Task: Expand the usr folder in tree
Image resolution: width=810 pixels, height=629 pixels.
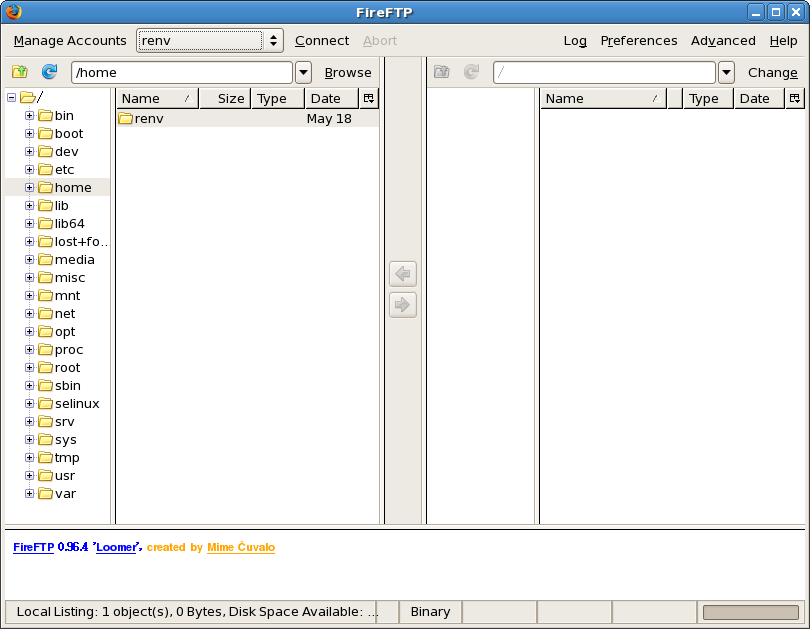Action: 29,476
